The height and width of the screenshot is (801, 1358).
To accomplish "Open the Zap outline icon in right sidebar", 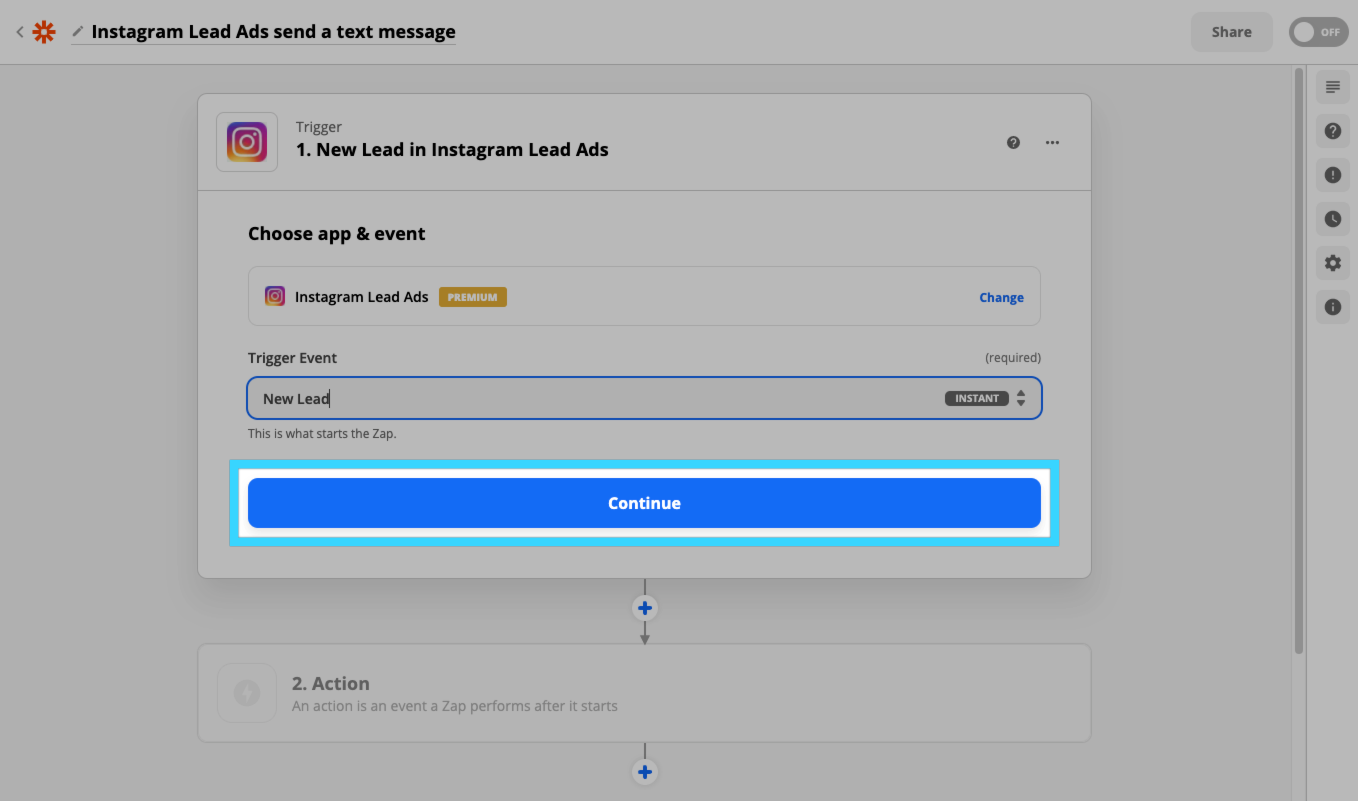I will (1332, 87).
